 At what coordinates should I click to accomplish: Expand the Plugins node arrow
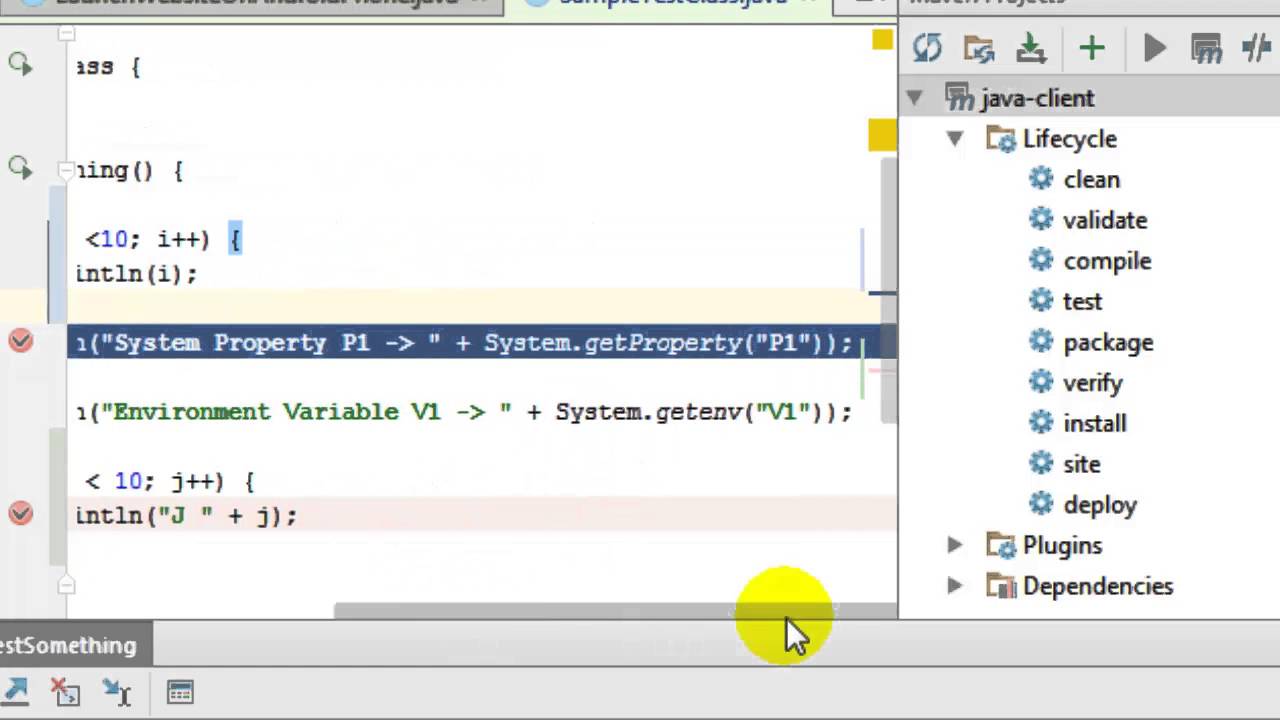(x=955, y=545)
